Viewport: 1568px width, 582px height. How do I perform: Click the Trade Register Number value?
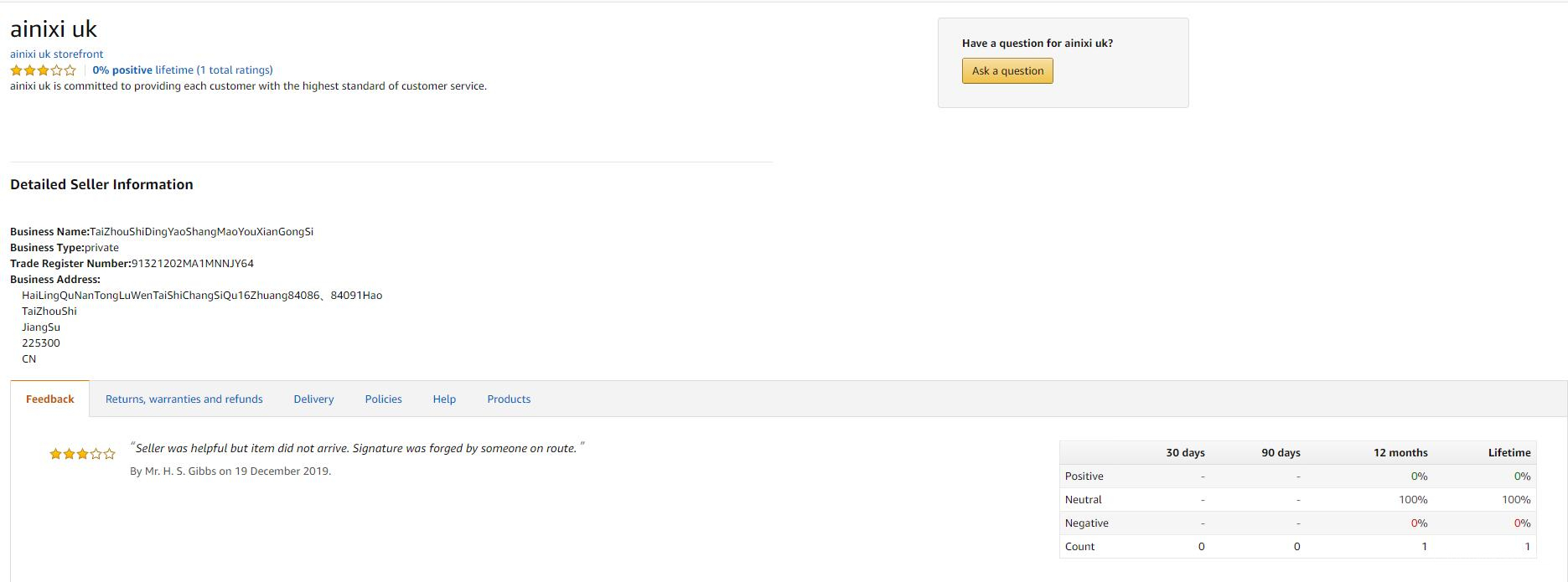193,264
